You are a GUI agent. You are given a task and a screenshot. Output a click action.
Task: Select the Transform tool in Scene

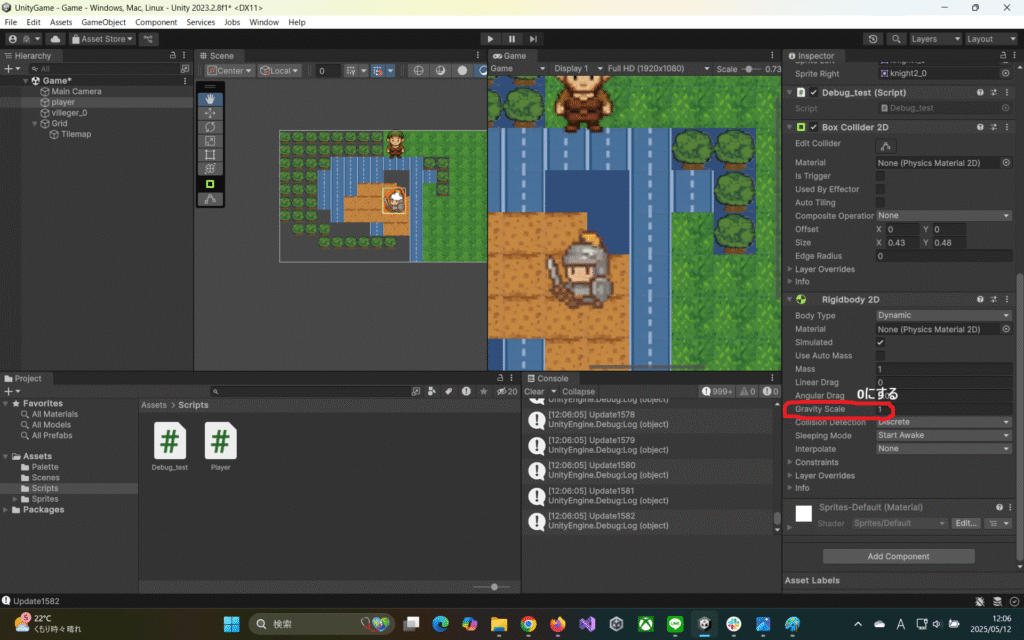tap(210, 168)
